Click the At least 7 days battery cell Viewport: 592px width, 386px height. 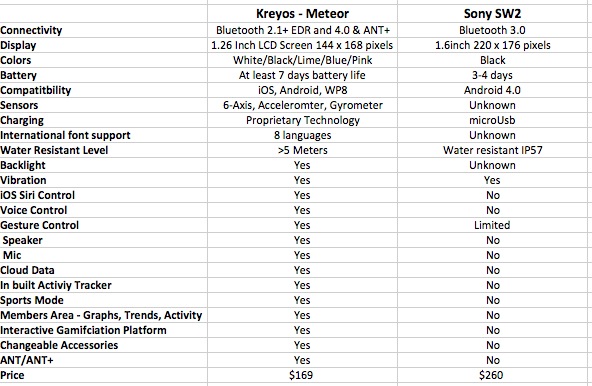tap(302, 75)
